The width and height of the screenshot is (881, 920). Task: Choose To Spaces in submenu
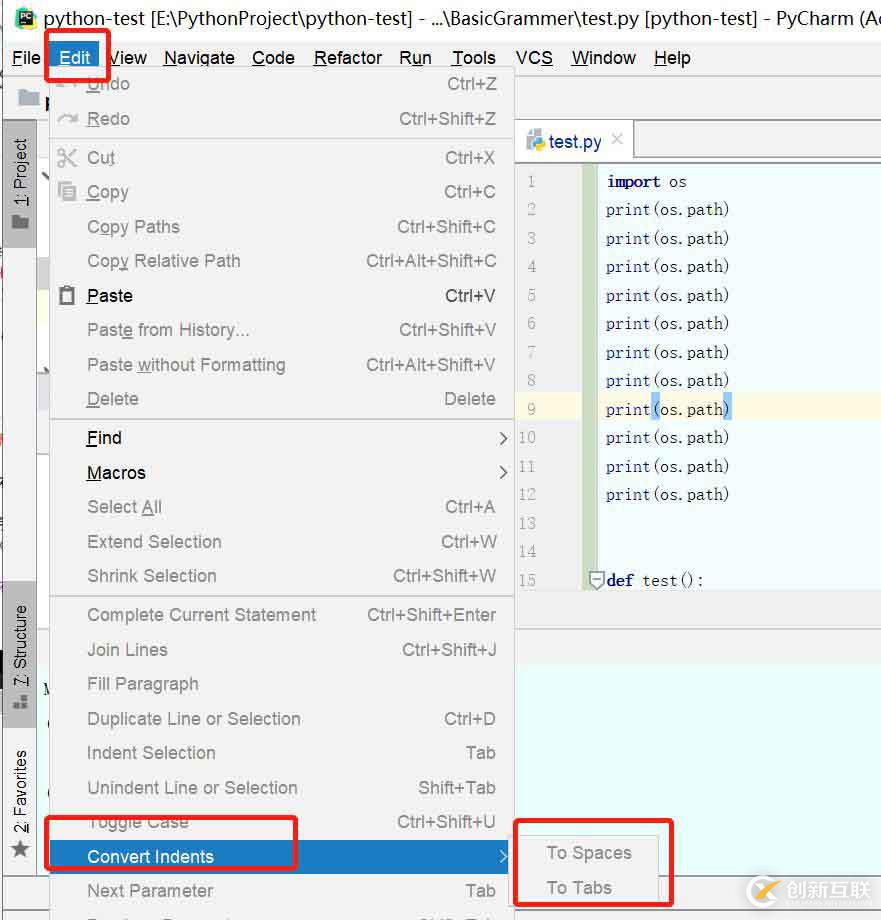click(x=588, y=853)
